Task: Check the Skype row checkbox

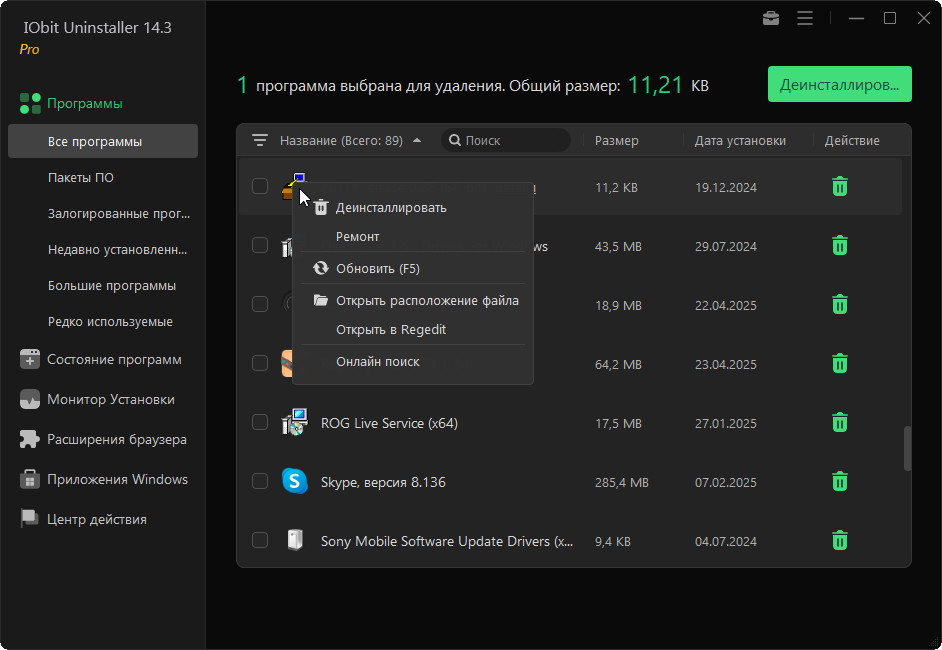Action: [260, 481]
